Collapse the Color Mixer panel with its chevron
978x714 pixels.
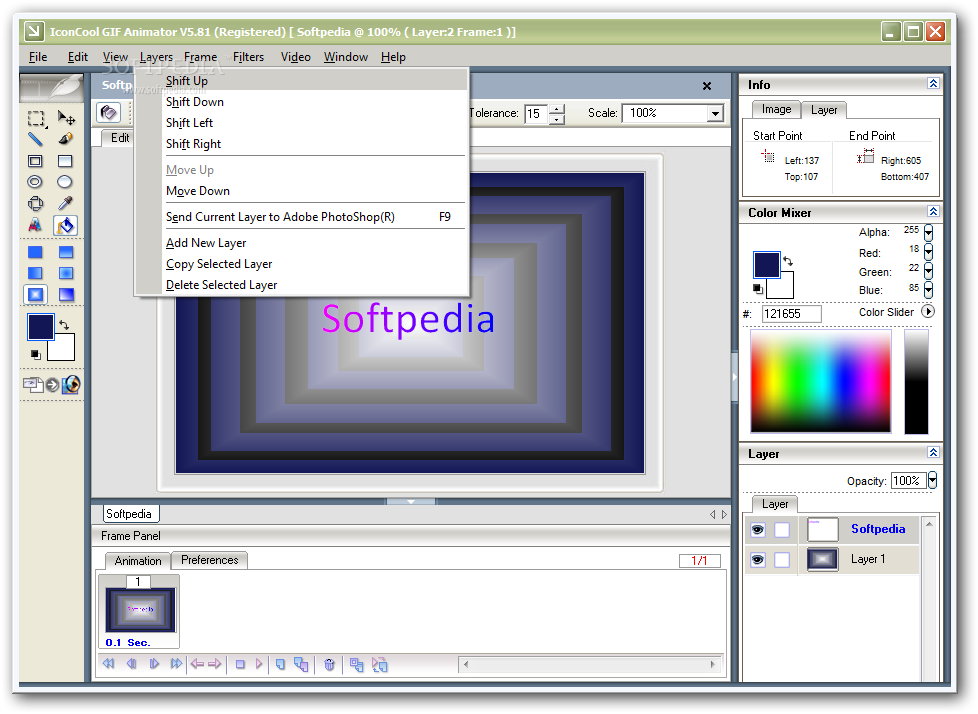point(933,211)
